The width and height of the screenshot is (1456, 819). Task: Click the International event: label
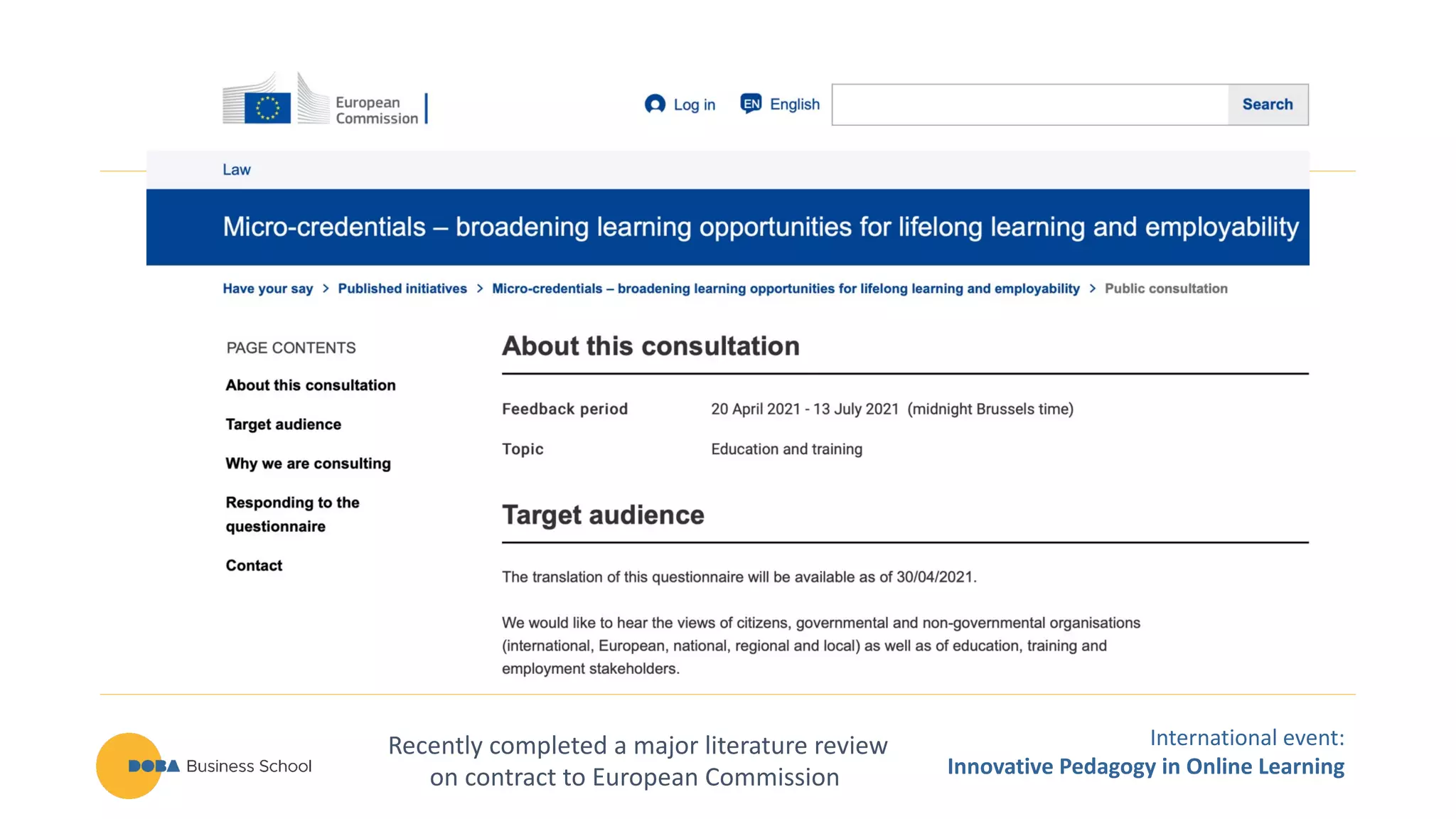click(x=1247, y=738)
